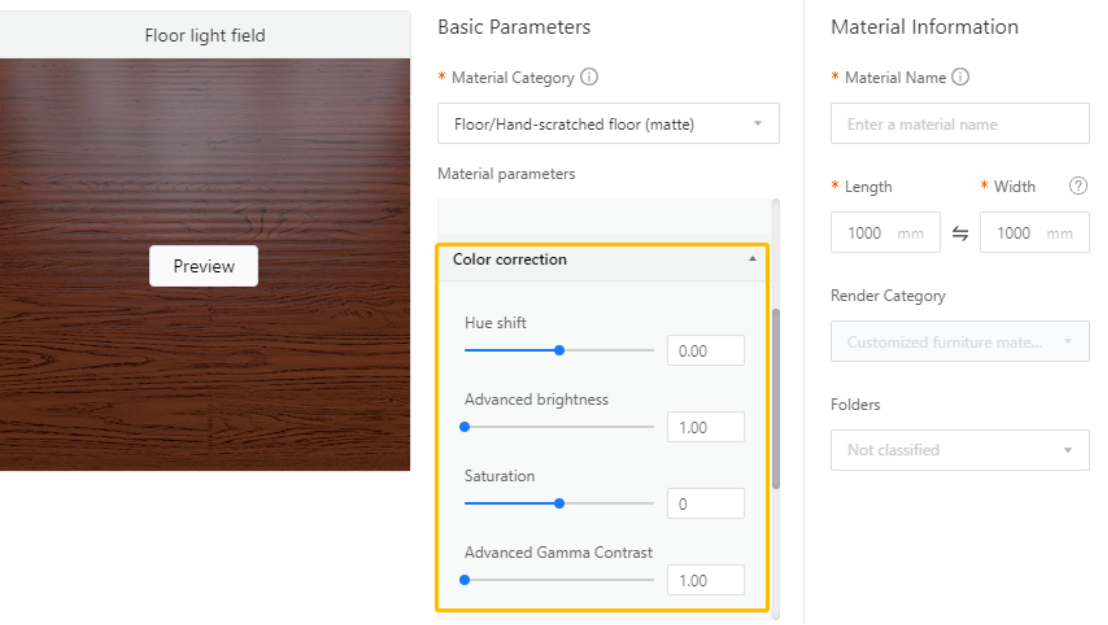
Task: Click the Material parameters scrollbar
Action: [776, 400]
